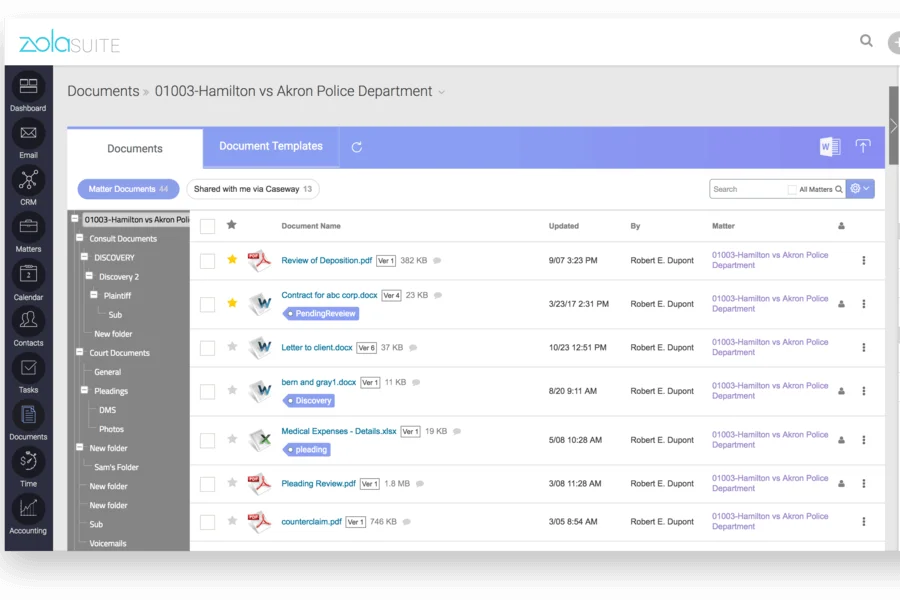Screen dimensions: 900x600
Task: Open the counterclaim.pdf document link
Action: coord(311,522)
